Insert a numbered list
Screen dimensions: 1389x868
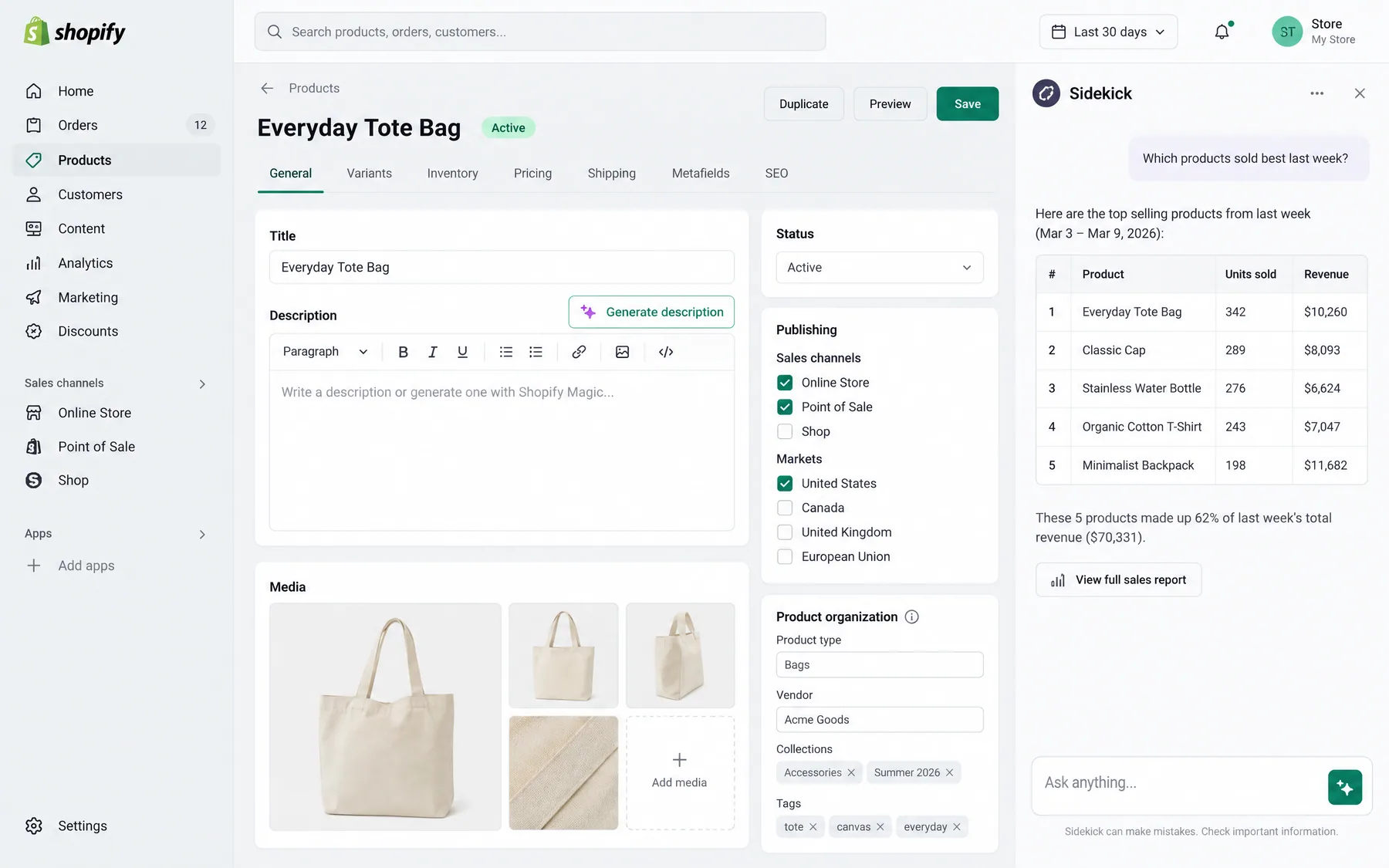[x=536, y=352]
